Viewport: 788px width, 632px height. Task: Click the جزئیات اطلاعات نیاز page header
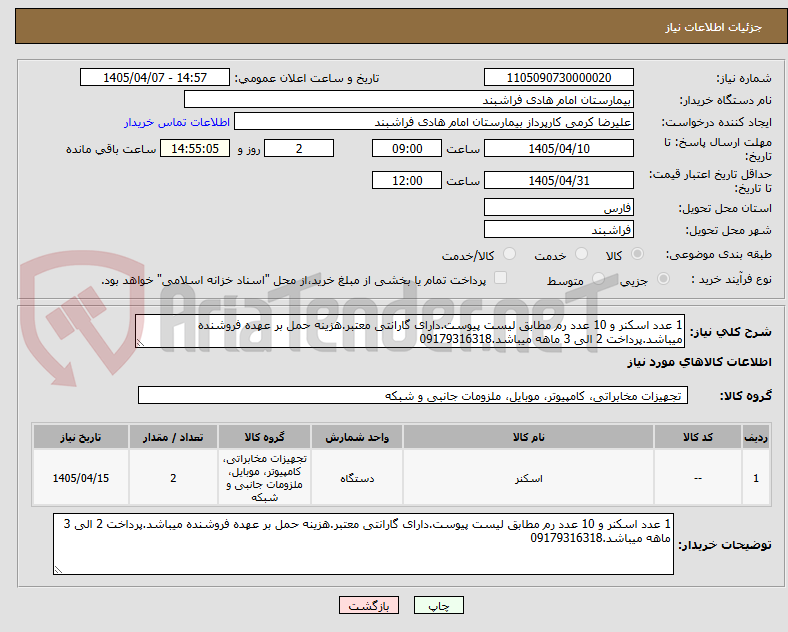tap(714, 27)
